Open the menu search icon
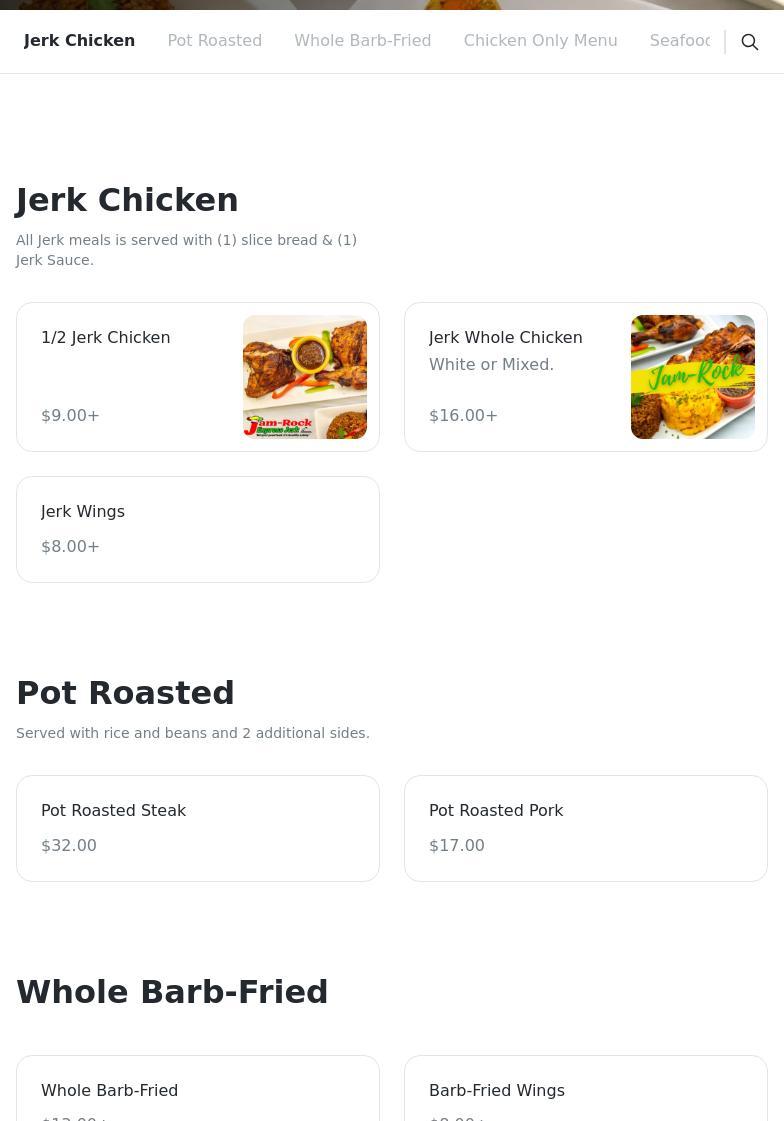784x1121 pixels. (x=750, y=42)
